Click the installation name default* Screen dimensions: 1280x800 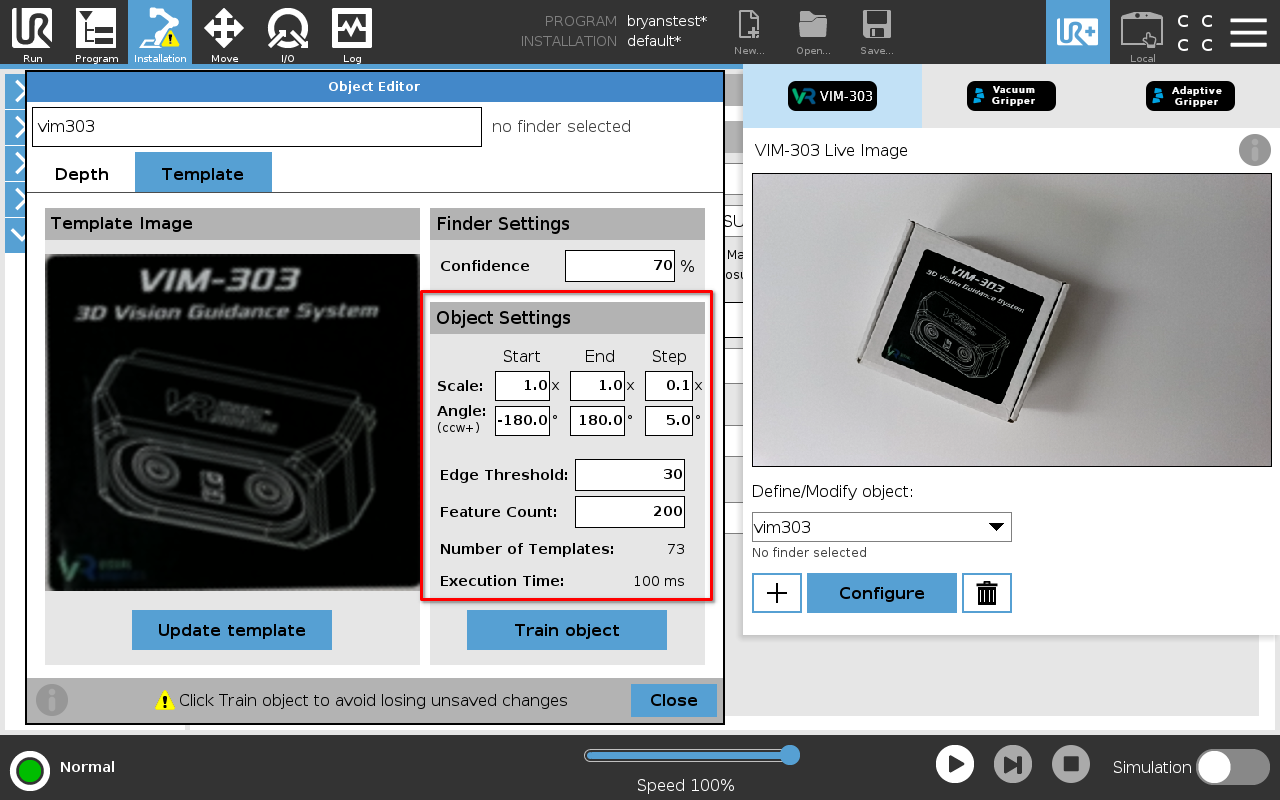[654, 41]
